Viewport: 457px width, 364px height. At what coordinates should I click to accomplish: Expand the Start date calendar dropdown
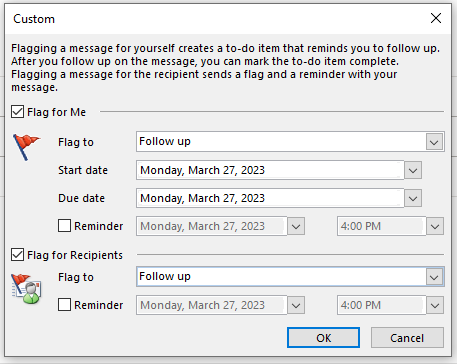413,170
